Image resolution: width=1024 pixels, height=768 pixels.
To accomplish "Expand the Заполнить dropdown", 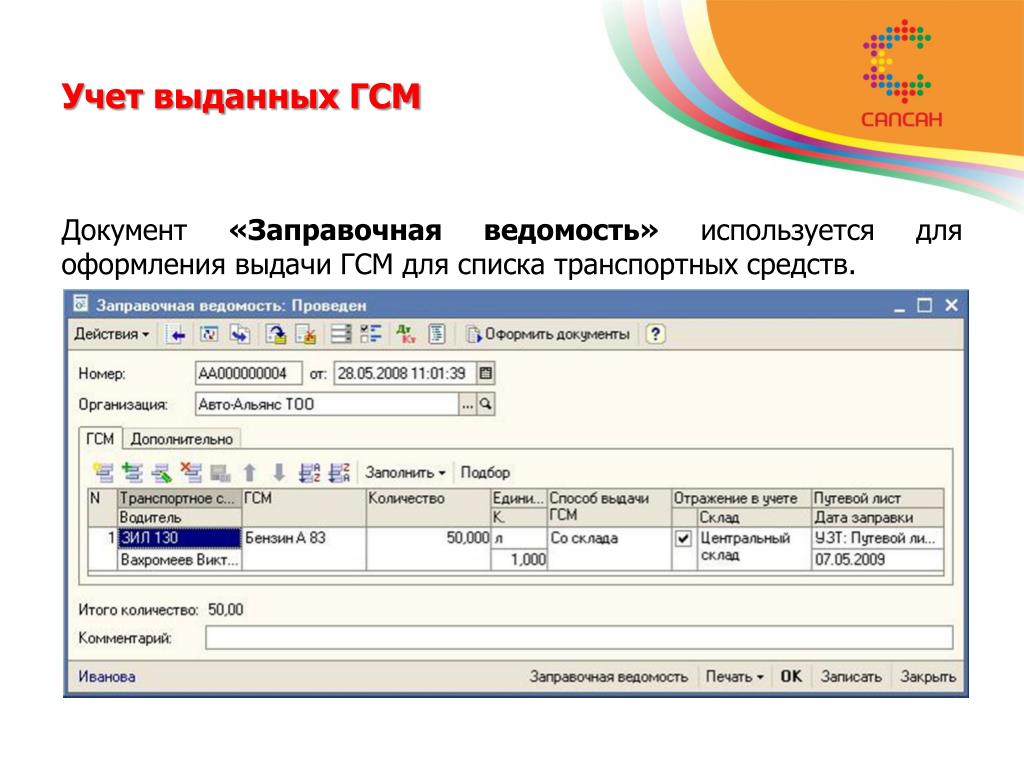I will click(405, 472).
